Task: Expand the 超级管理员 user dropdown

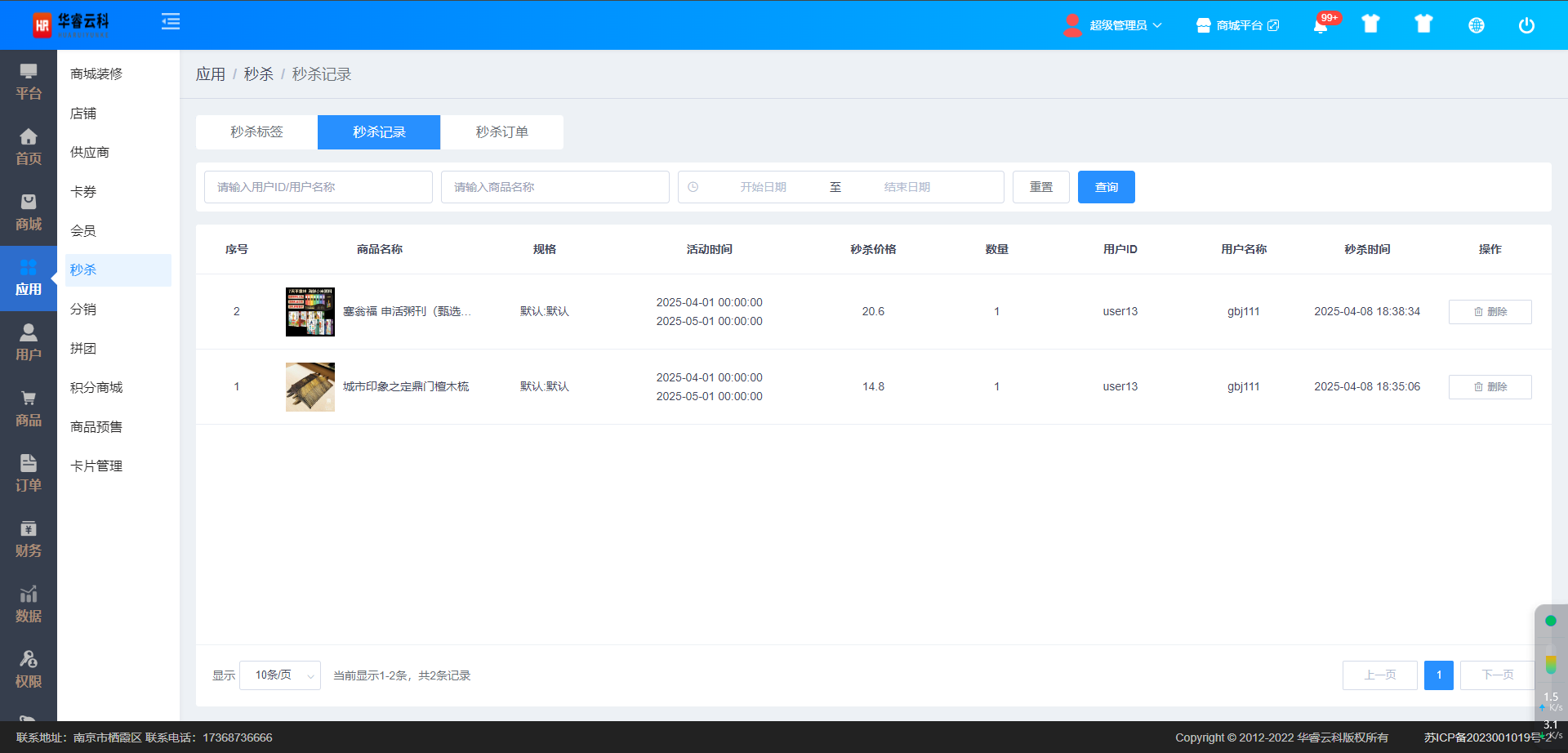Action: pos(1113,25)
